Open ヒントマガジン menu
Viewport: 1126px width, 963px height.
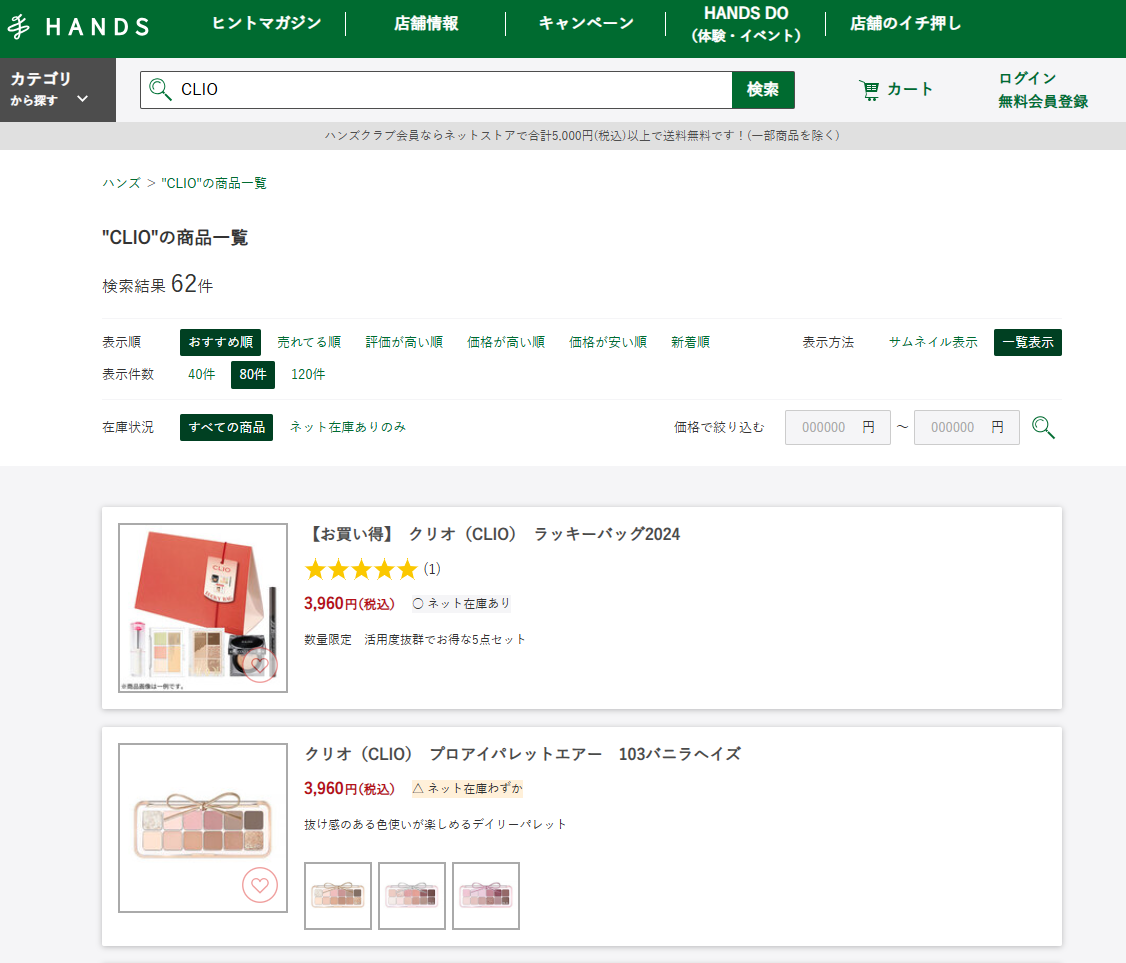tap(266, 23)
